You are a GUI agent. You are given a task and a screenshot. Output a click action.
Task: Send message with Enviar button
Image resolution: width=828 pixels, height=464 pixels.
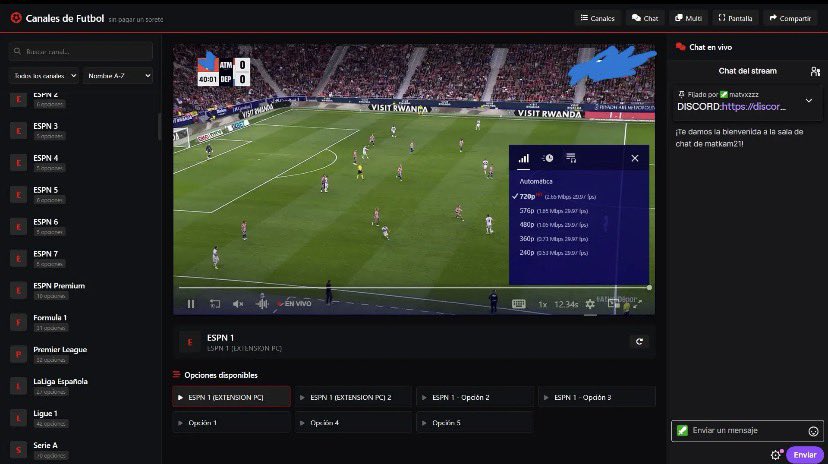pyautogui.click(x=805, y=454)
